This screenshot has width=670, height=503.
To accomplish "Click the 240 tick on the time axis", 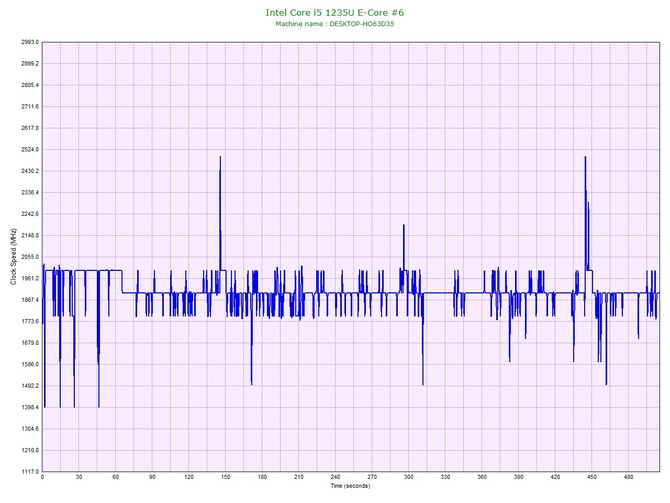I will tap(335, 477).
